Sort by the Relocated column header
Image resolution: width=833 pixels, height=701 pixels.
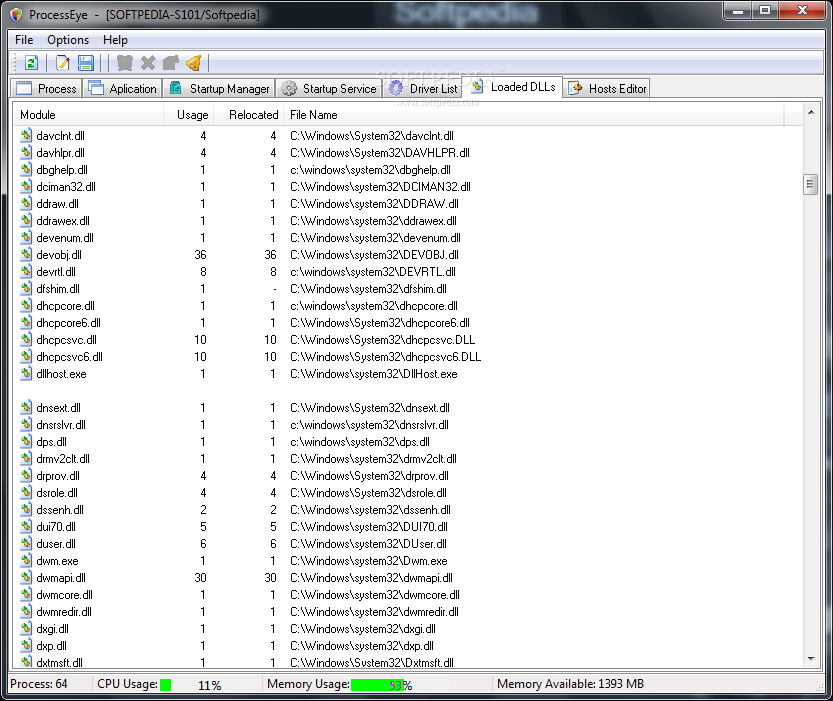249,115
